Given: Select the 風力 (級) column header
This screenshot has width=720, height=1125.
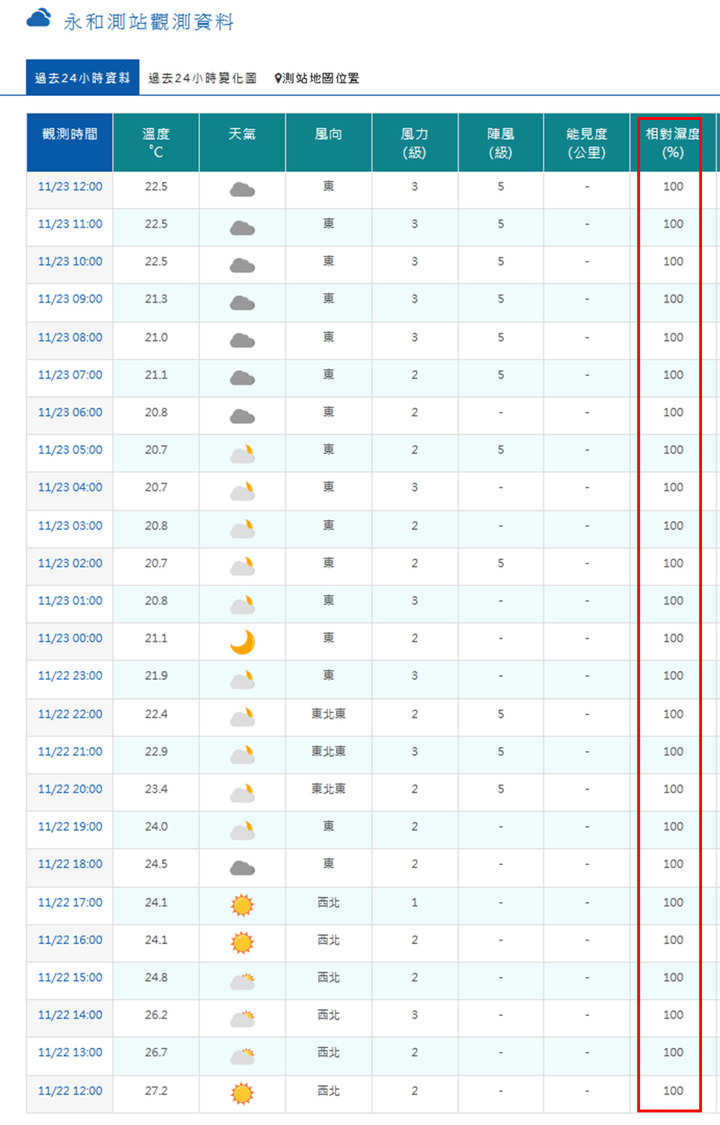Looking at the screenshot, I should click(x=415, y=142).
